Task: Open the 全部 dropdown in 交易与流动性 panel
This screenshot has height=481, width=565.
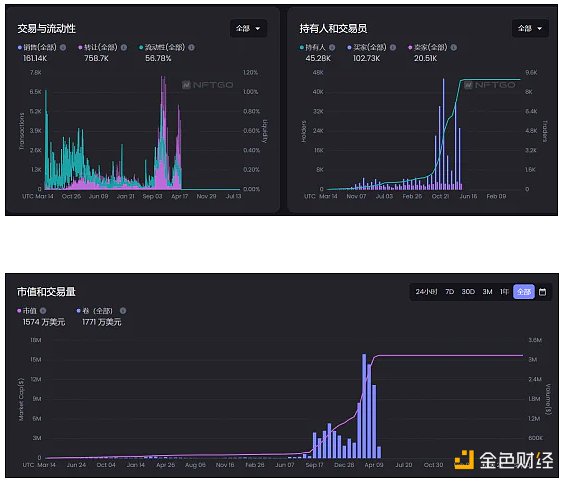Action: (248, 28)
